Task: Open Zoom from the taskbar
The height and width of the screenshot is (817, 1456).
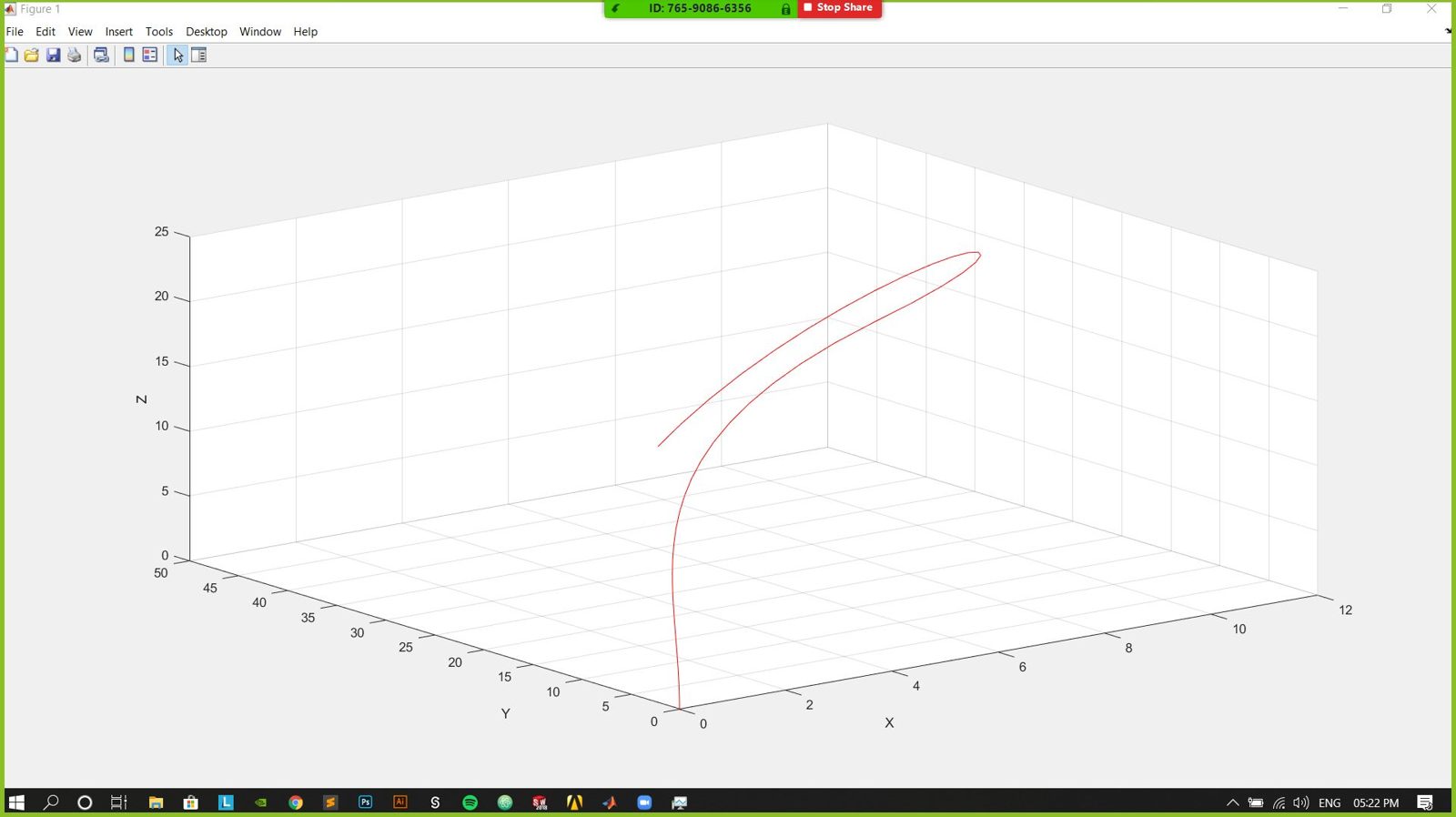Action: (x=644, y=802)
